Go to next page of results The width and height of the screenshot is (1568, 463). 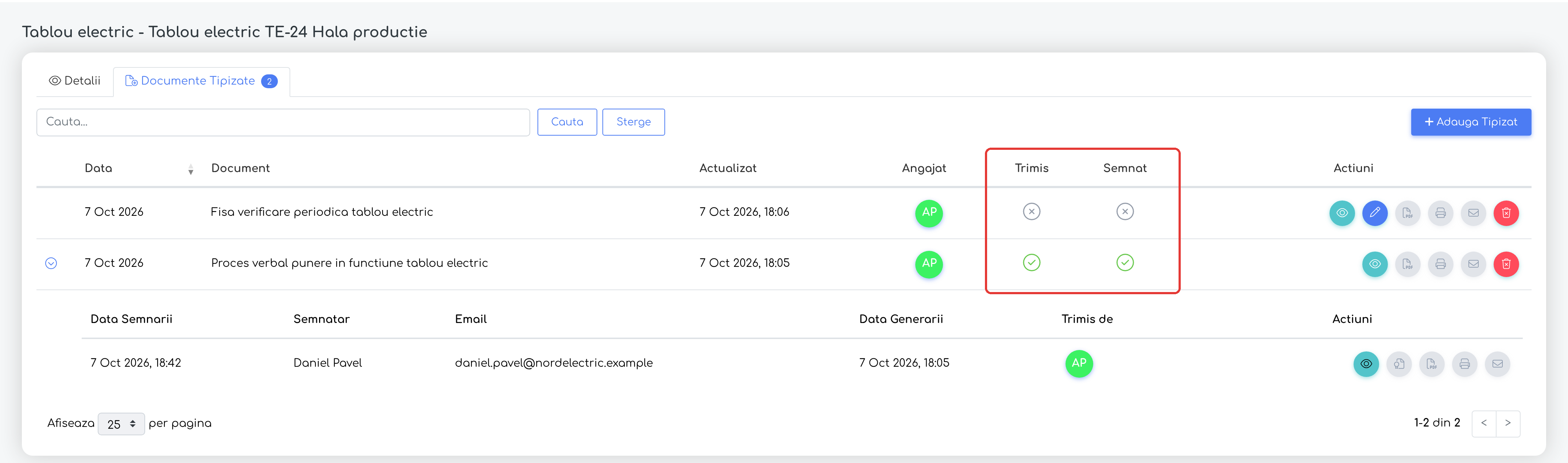pos(1508,424)
